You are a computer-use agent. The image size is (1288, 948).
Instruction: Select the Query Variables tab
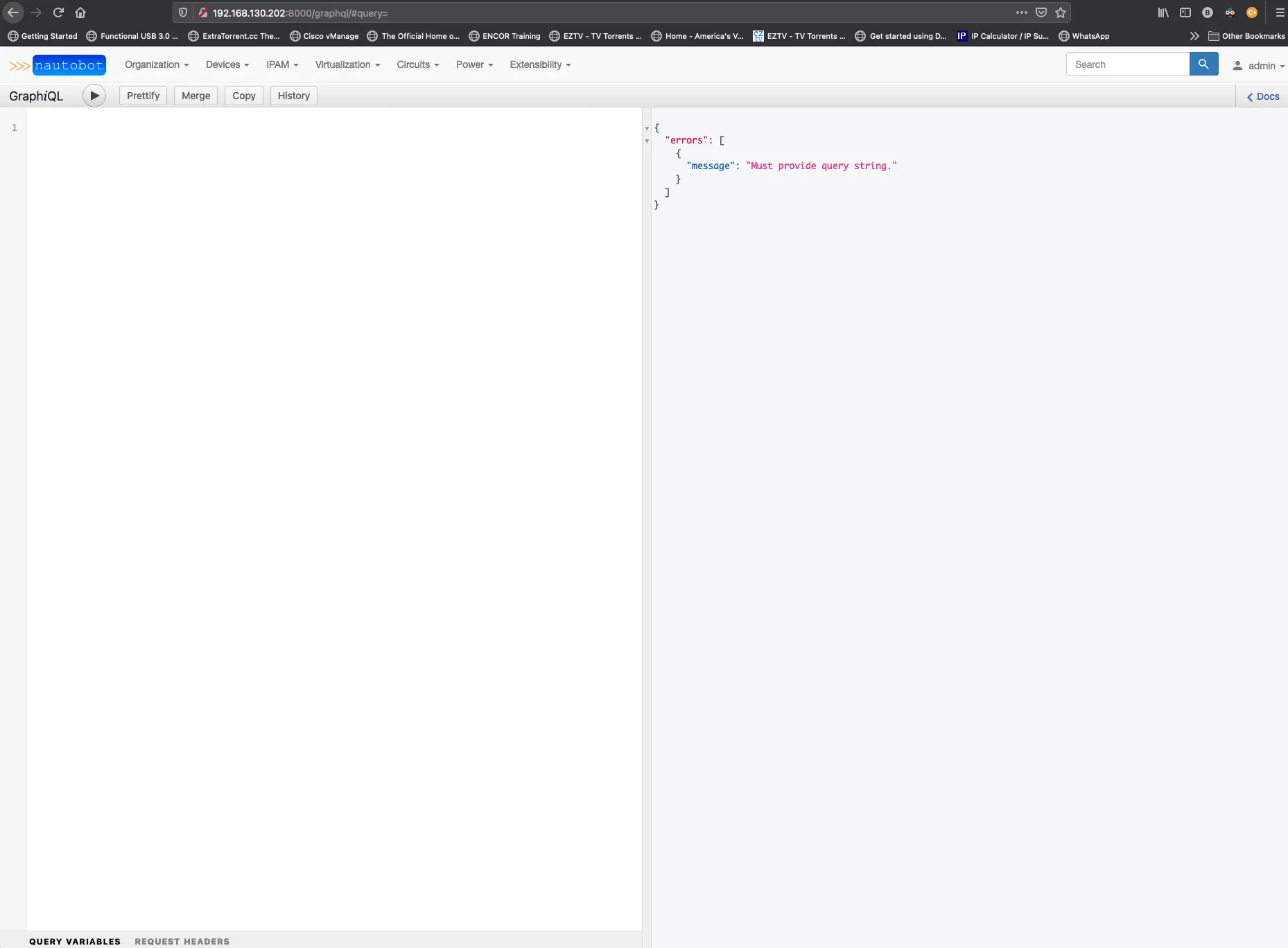point(75,941)
